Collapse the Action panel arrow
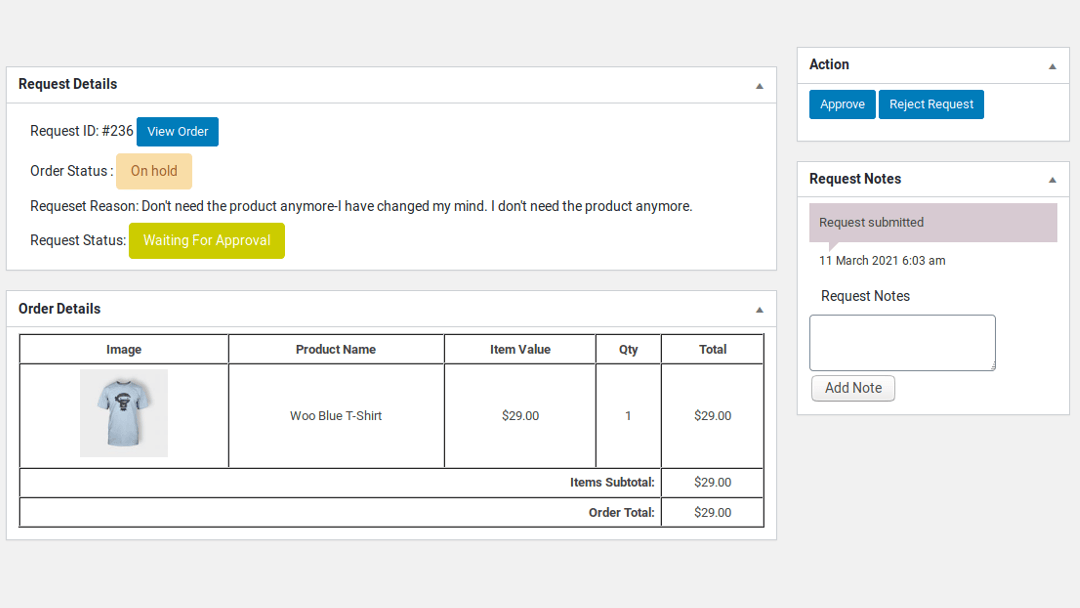The image size is (1080, 608). (x=1052, y=67)
